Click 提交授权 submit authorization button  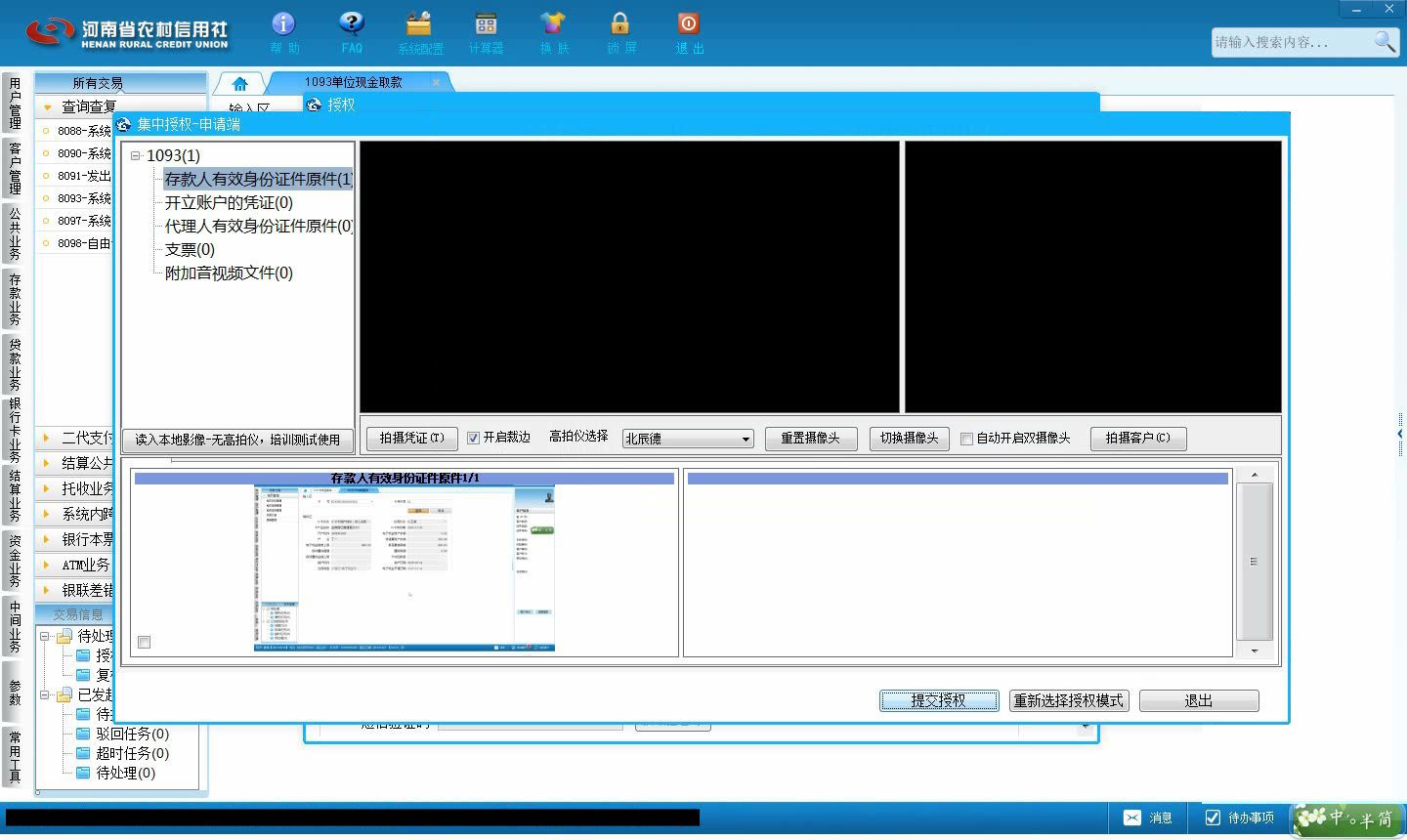[x=939, y=700]
